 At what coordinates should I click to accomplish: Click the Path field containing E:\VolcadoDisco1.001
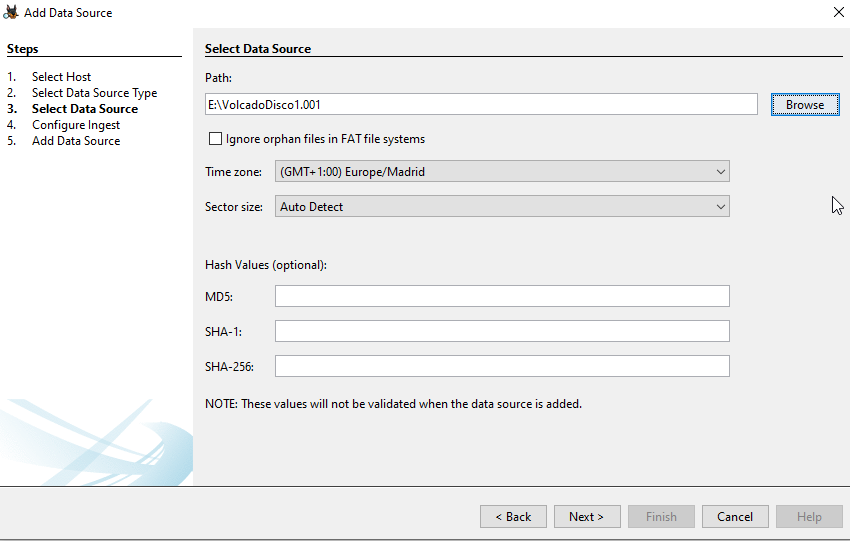480,104
